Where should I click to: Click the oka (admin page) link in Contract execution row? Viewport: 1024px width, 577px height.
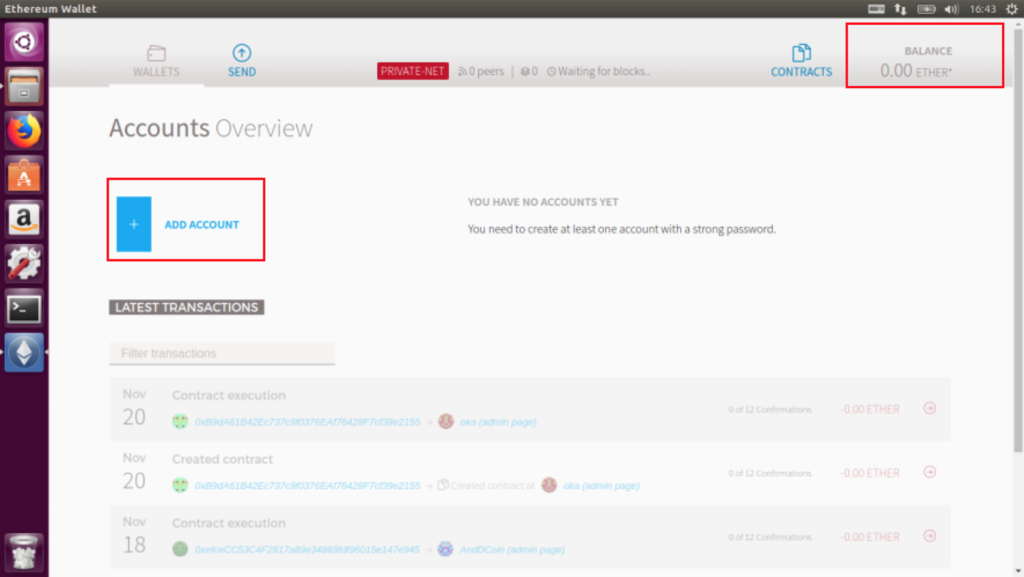click(x=498, y=422)
